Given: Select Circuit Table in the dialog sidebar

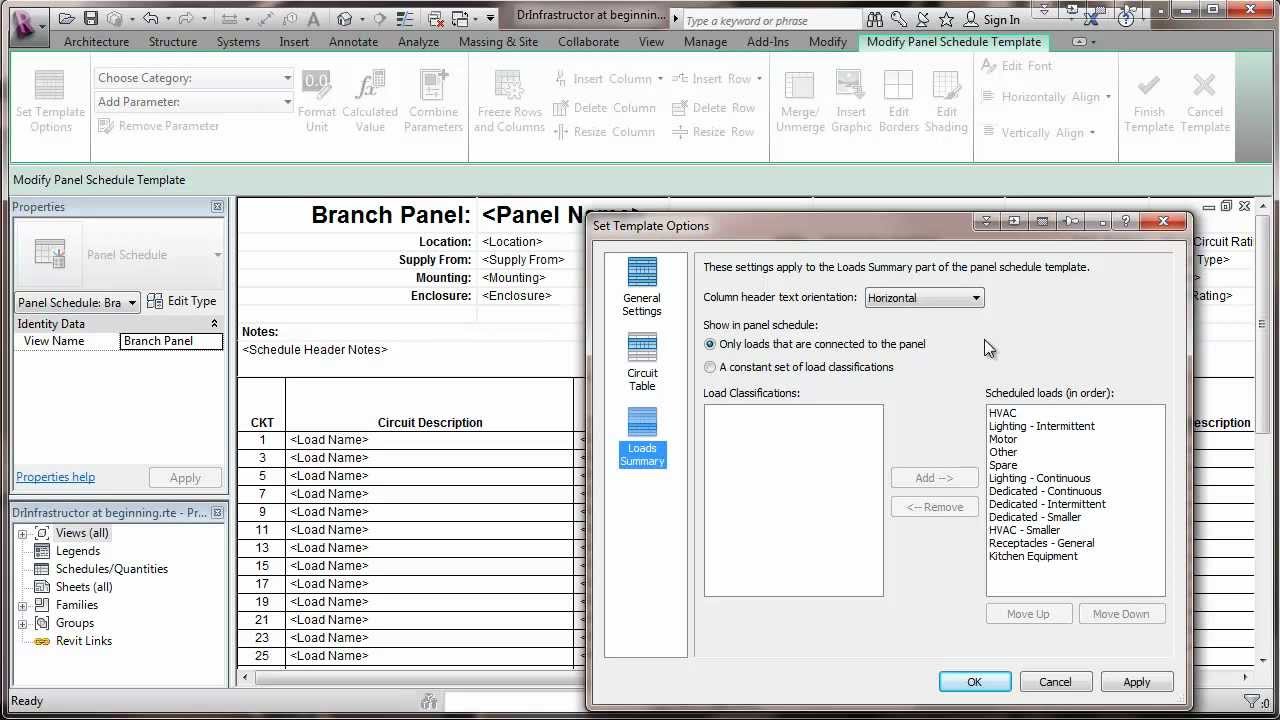Looking at the screenshot, I should tap(642, 362).
